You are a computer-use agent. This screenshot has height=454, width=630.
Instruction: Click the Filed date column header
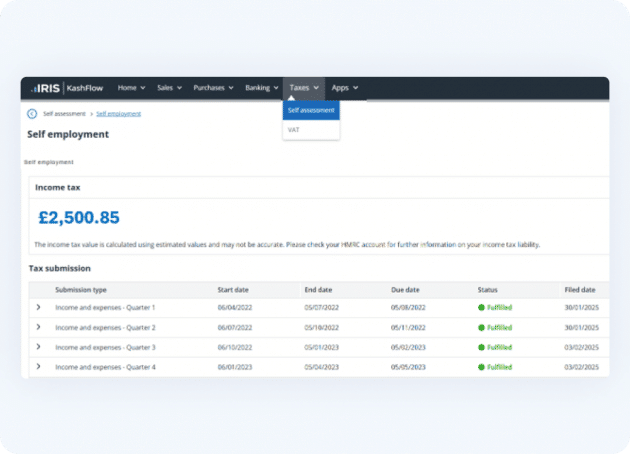tap(580, 290)
